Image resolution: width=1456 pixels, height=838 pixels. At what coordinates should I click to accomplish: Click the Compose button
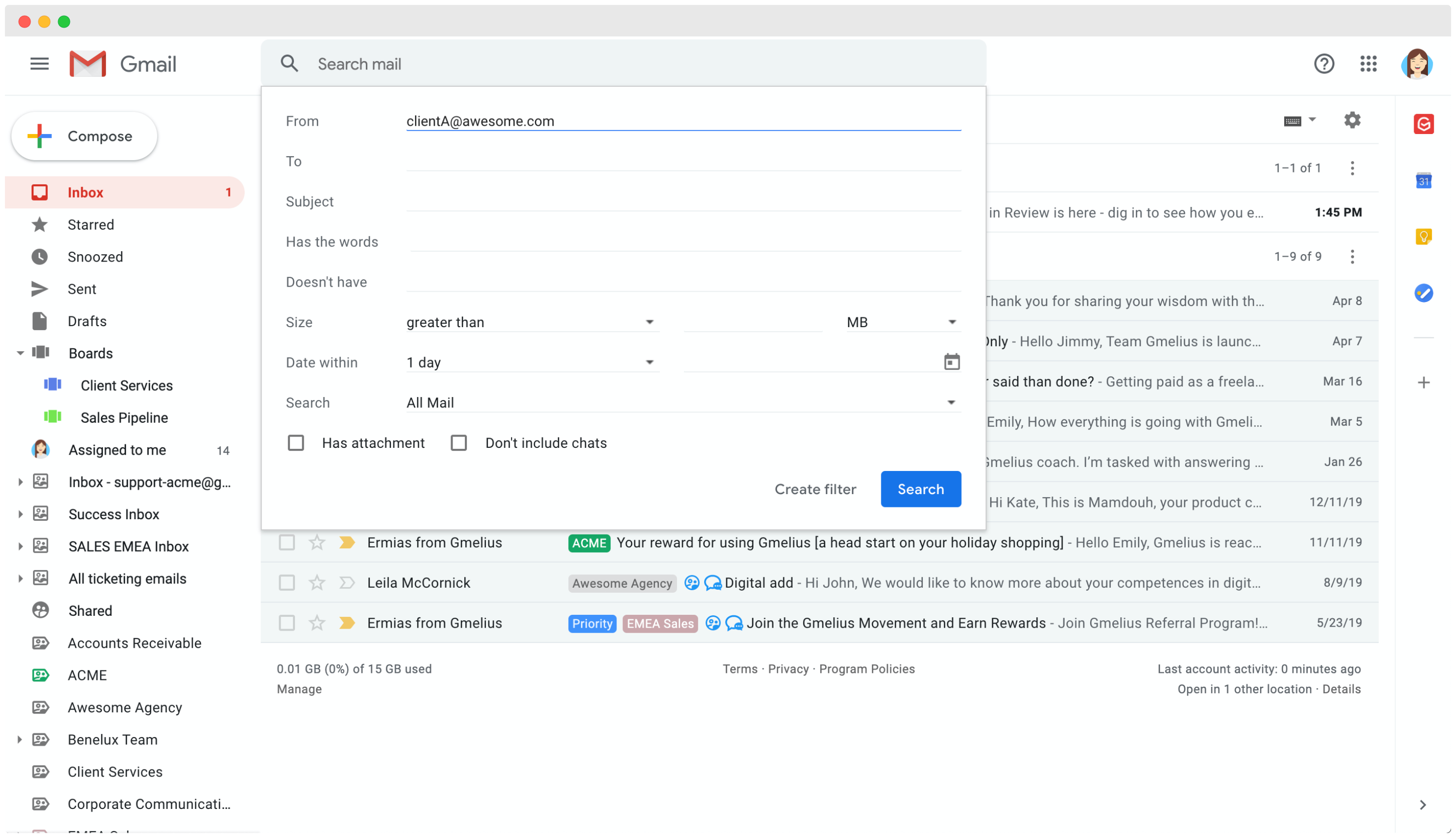84,136
